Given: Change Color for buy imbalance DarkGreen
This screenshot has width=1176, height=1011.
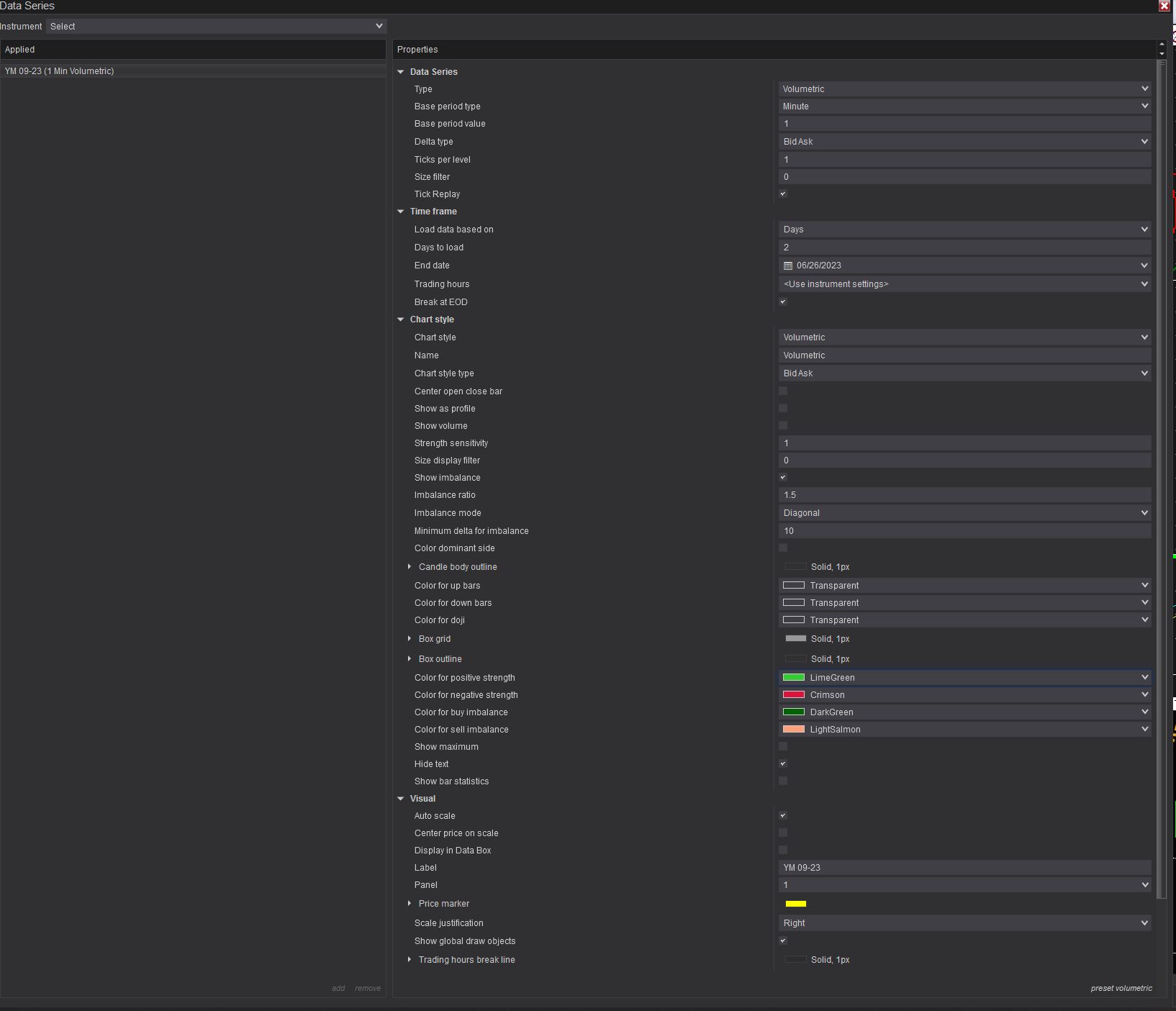Looking at the screenshot, I should point(964,712).
